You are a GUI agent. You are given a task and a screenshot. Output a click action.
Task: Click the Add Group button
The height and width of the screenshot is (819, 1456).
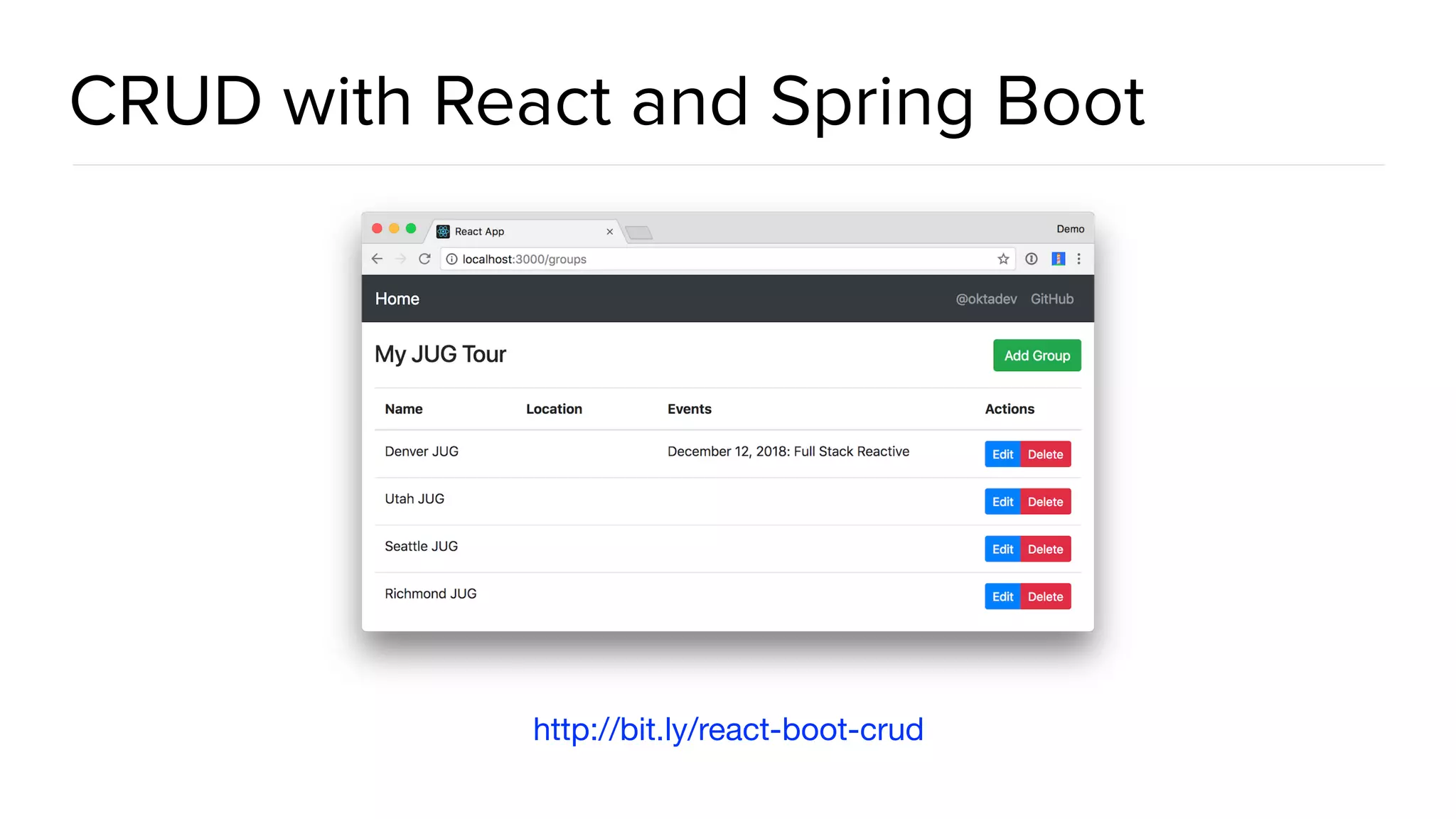coord(1037,355)
